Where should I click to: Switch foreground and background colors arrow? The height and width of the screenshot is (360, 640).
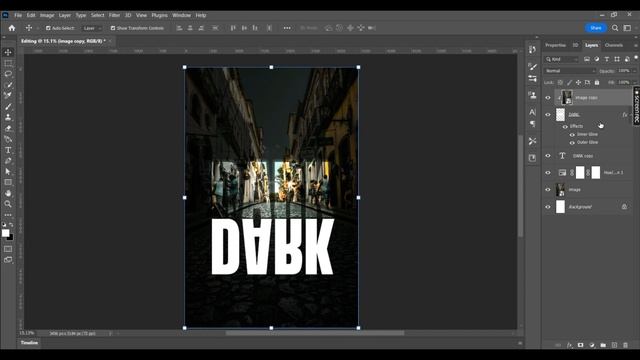coord(11,225)
